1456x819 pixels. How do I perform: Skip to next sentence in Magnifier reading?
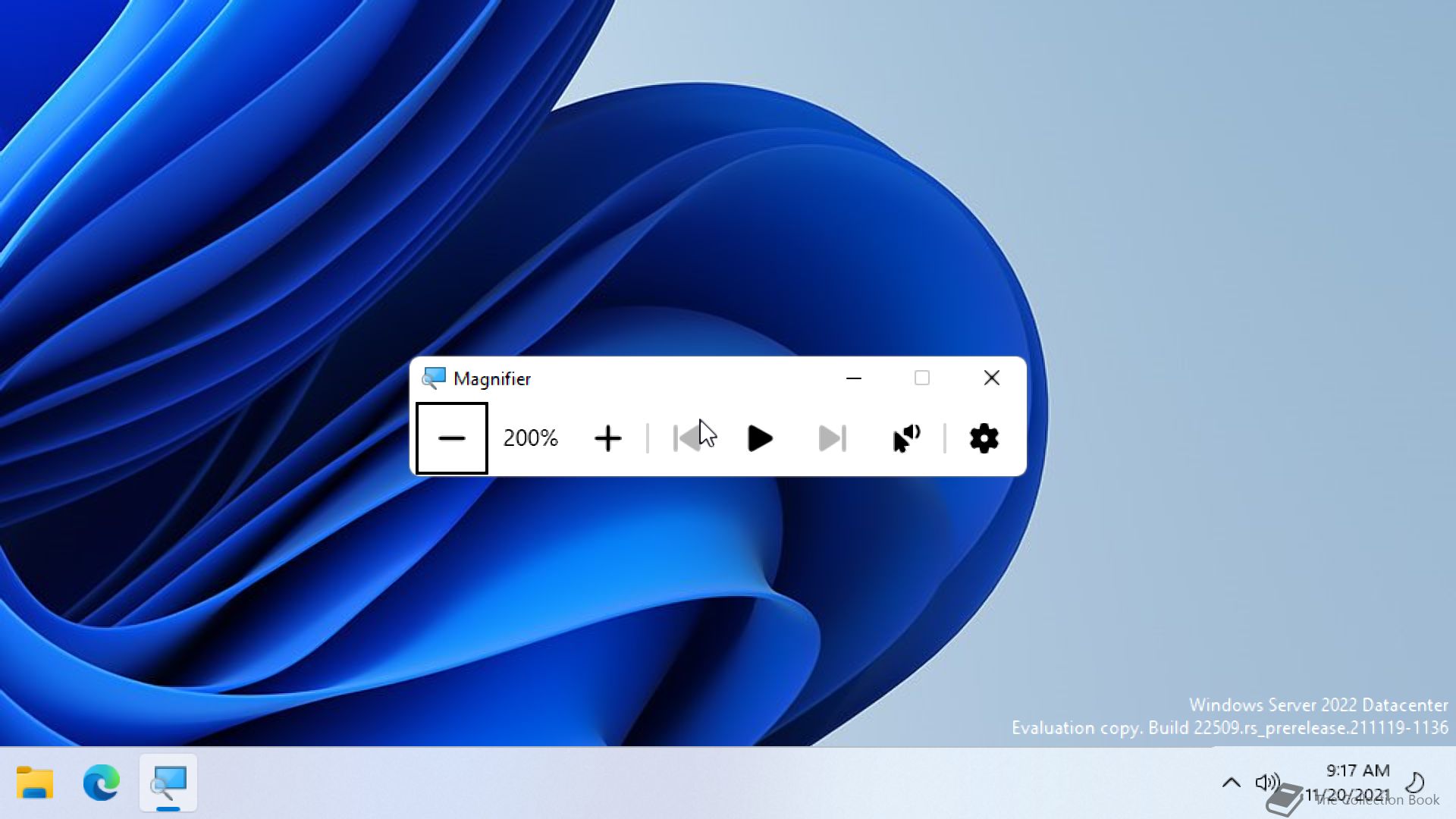tap(833, 438)
